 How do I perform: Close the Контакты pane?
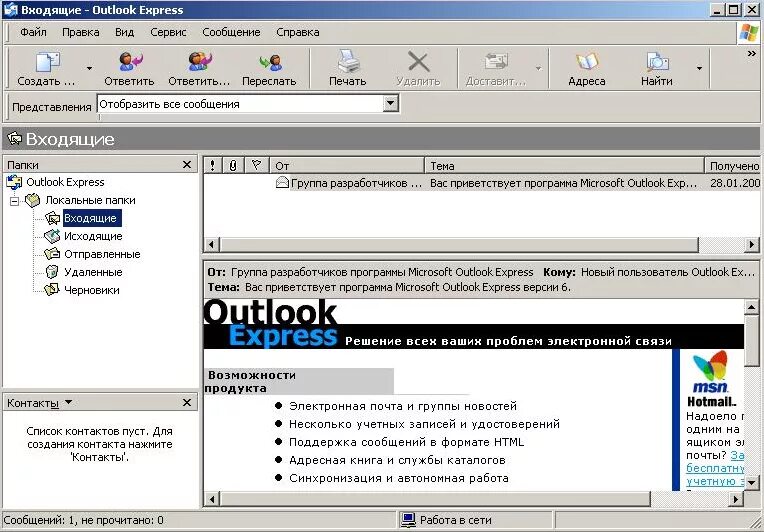pyautogui.click(x=187, y=402)
